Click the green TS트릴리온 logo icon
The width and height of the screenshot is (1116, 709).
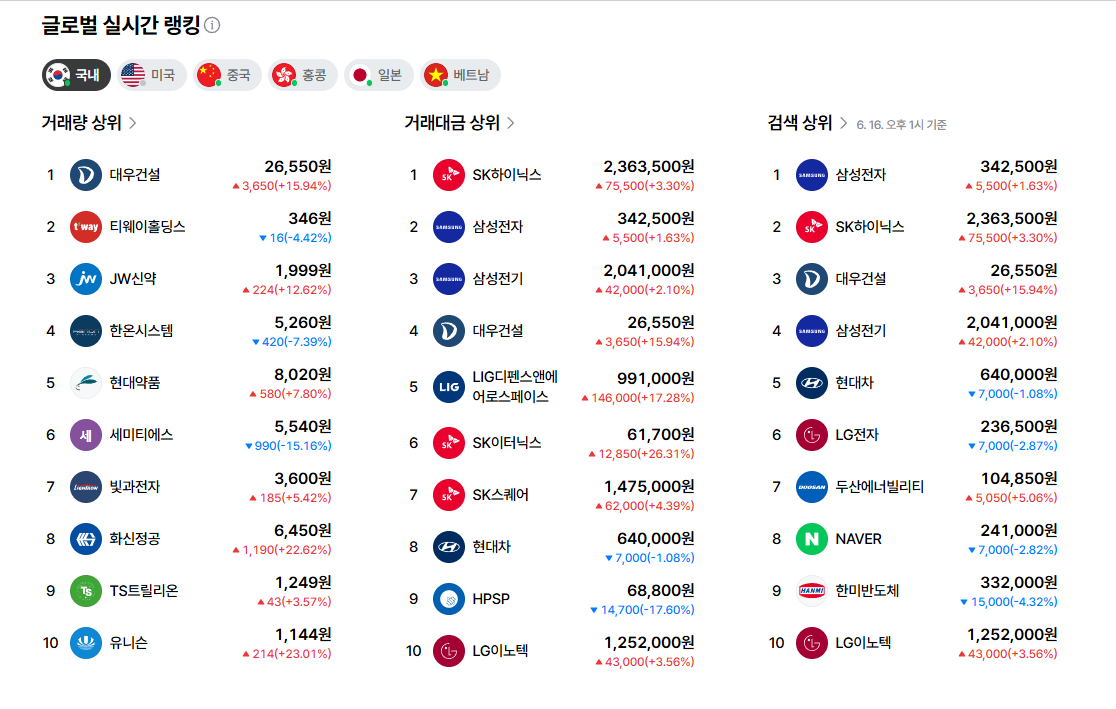86,591
